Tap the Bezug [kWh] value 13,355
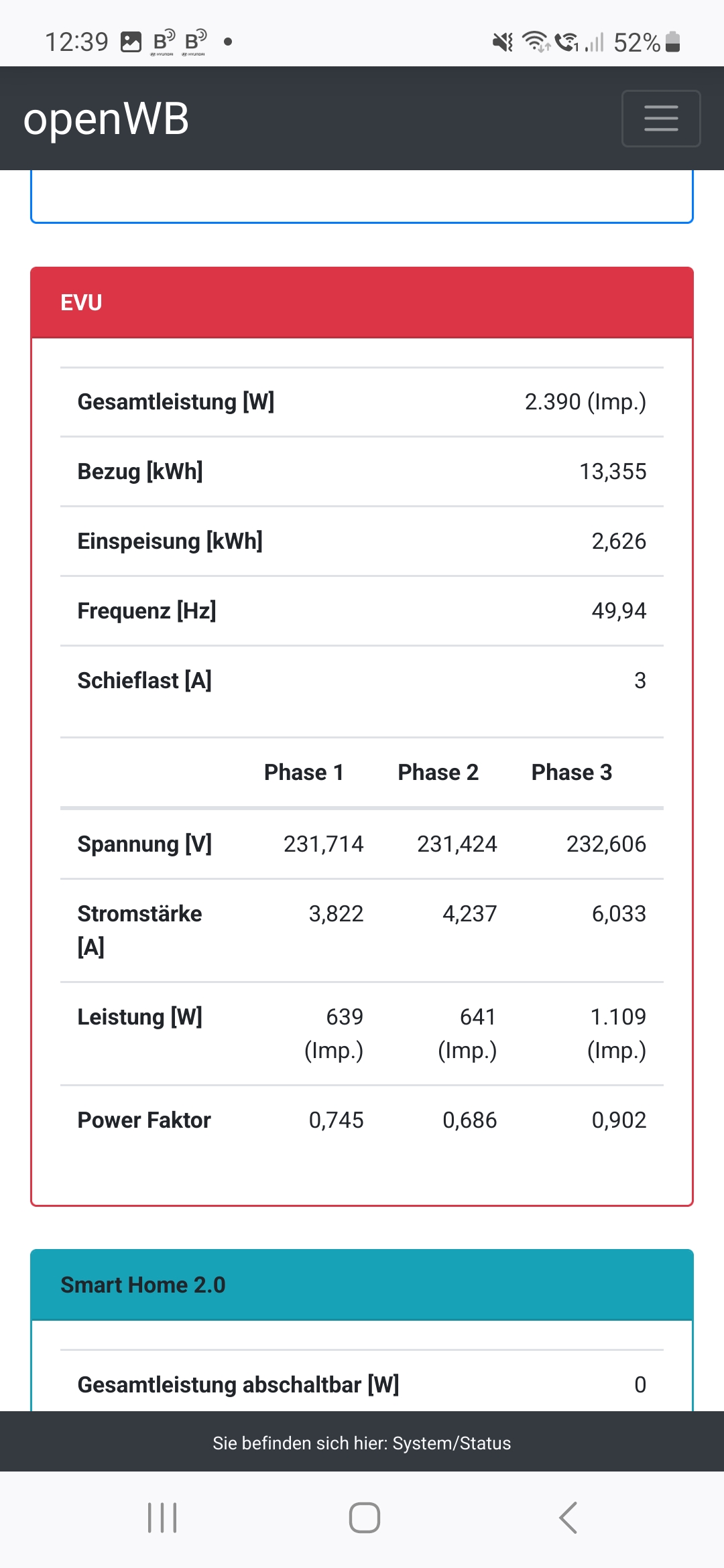 [x=613, y=472]
